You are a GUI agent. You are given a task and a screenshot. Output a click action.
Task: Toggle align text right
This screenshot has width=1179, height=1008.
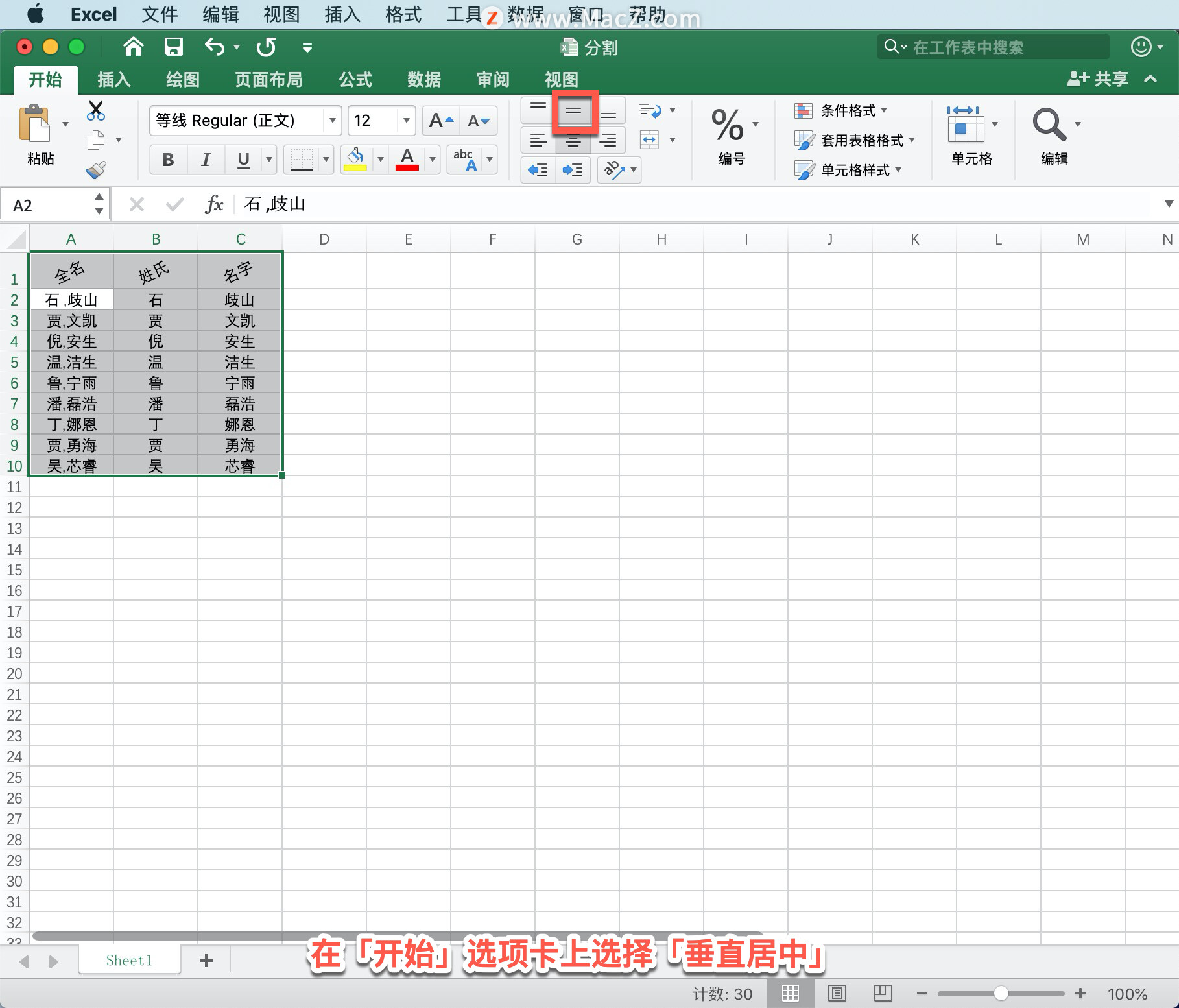[x=608, y=140]
